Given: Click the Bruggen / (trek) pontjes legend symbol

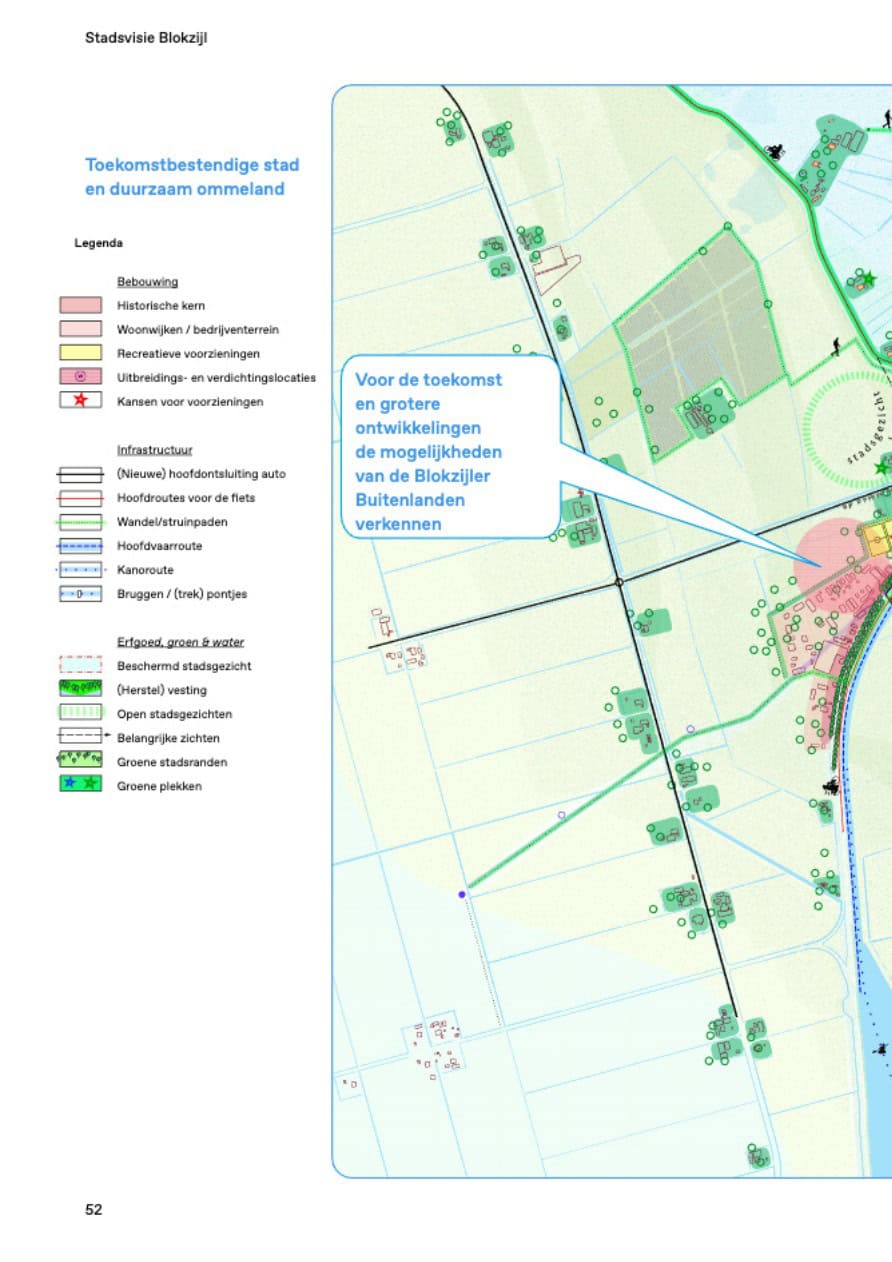Looking at the screenshot, I should tap(81, 594).
